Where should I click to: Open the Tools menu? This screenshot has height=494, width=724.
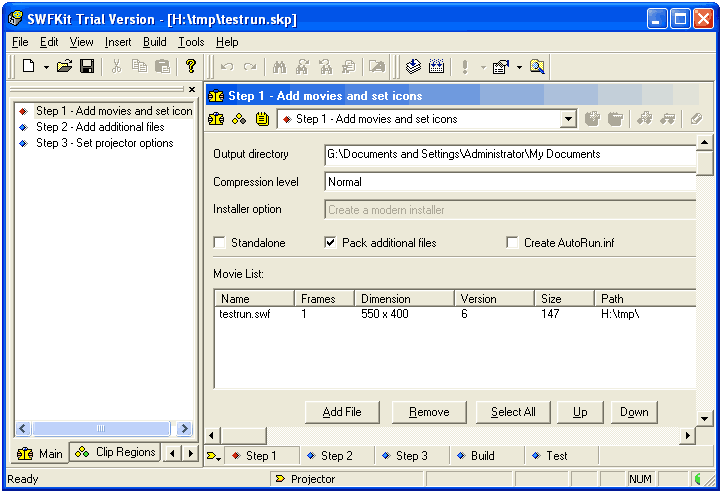click(191, 42)
